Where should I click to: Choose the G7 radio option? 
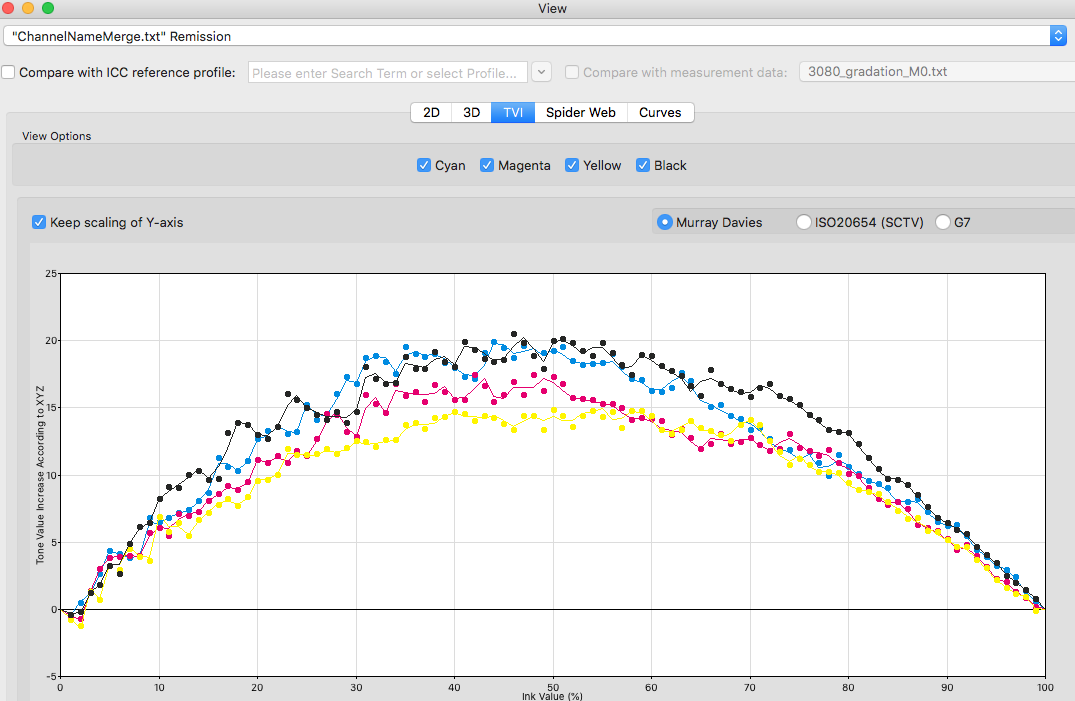[943, 222]
